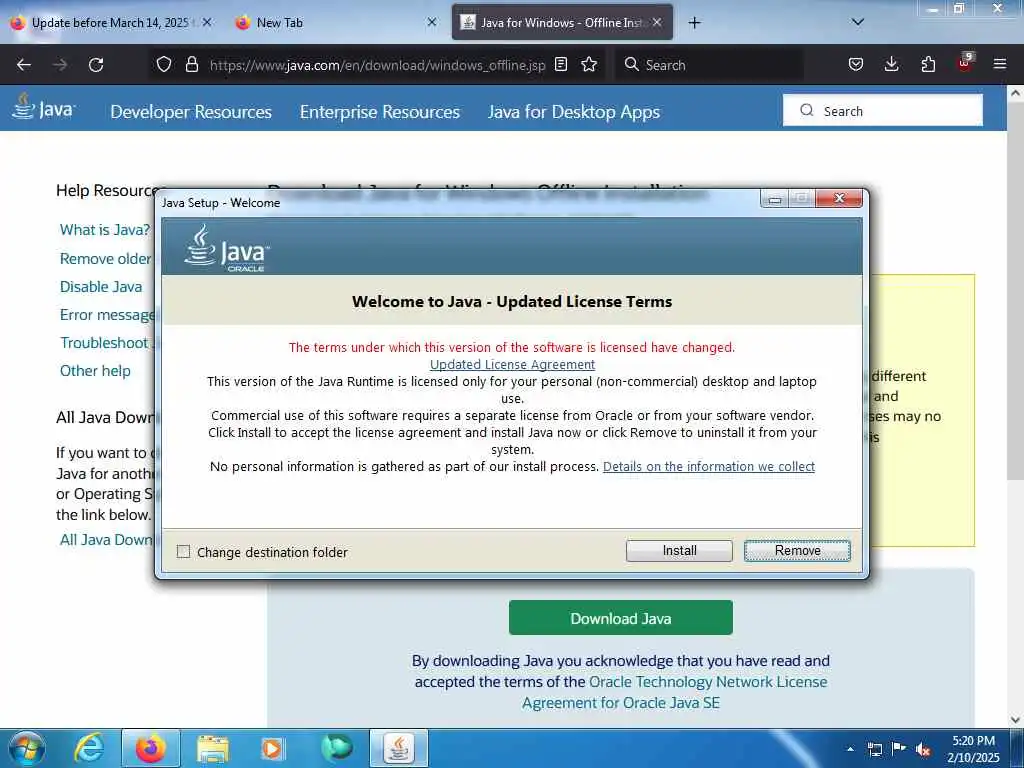This screenshot has width=1024, height=768.
Task: Click the Remove button in Java Setup
Action: [797, 551]
